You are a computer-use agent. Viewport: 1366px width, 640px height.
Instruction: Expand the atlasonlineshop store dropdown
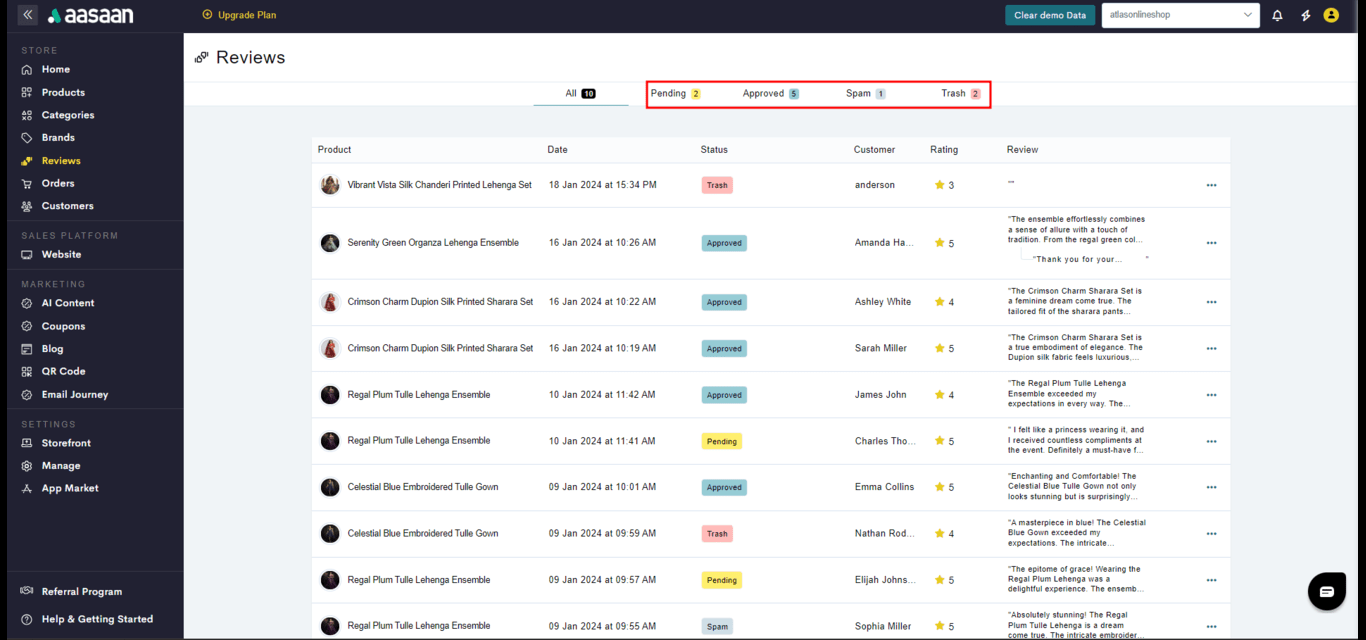click(1180, 15)
